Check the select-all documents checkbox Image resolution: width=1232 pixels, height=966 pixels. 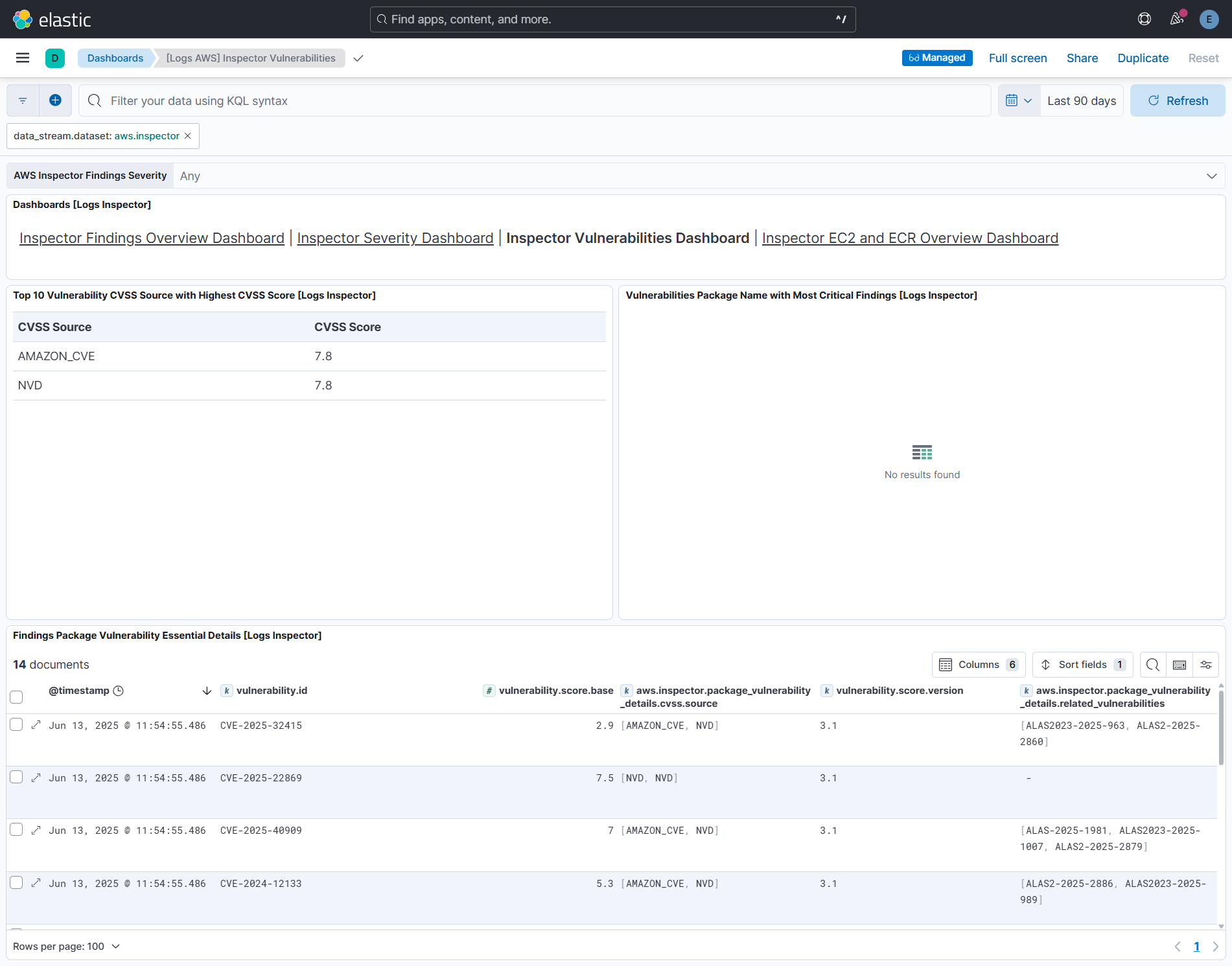16,696
